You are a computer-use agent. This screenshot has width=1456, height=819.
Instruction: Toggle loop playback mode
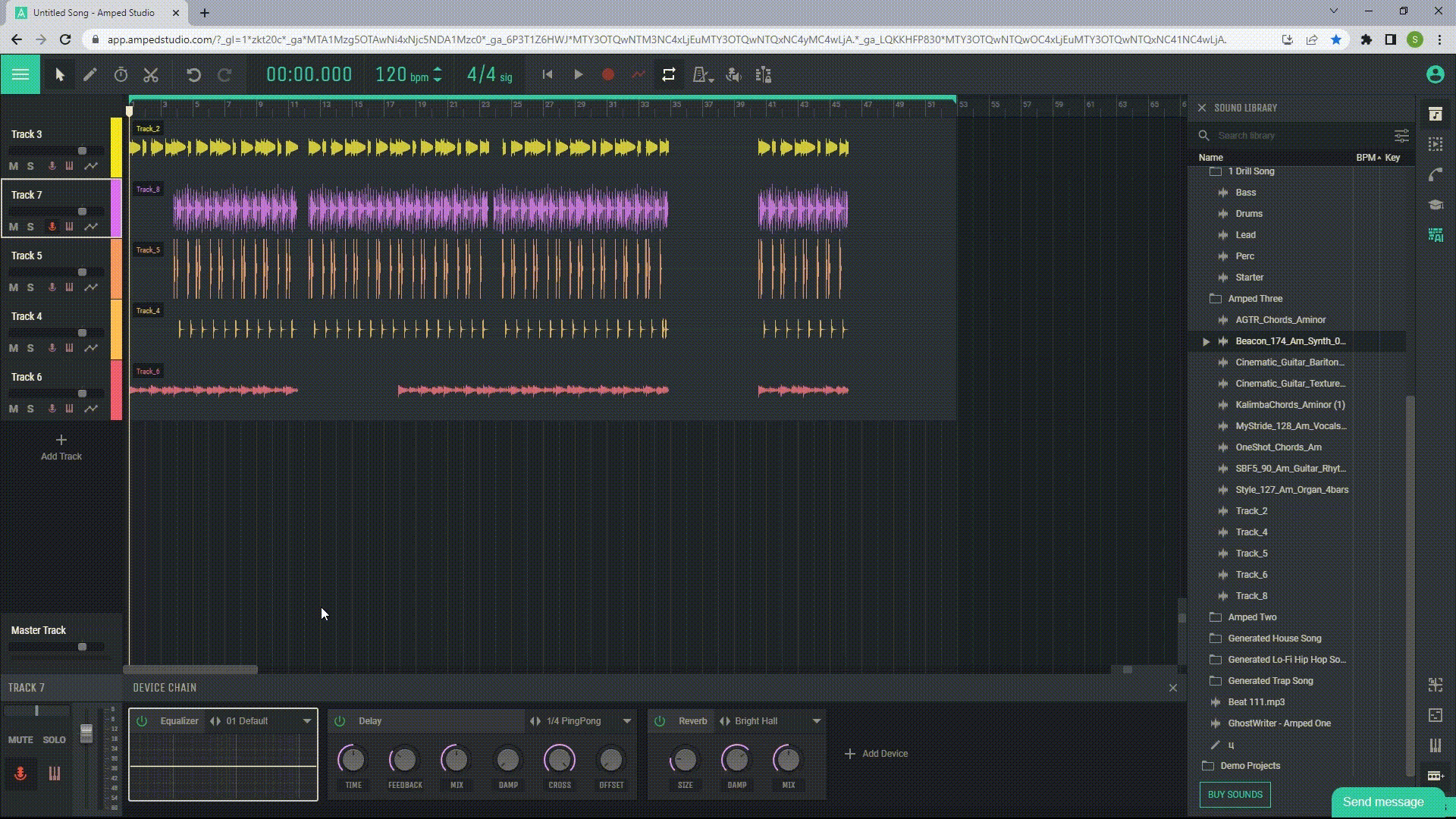(668, 74)
